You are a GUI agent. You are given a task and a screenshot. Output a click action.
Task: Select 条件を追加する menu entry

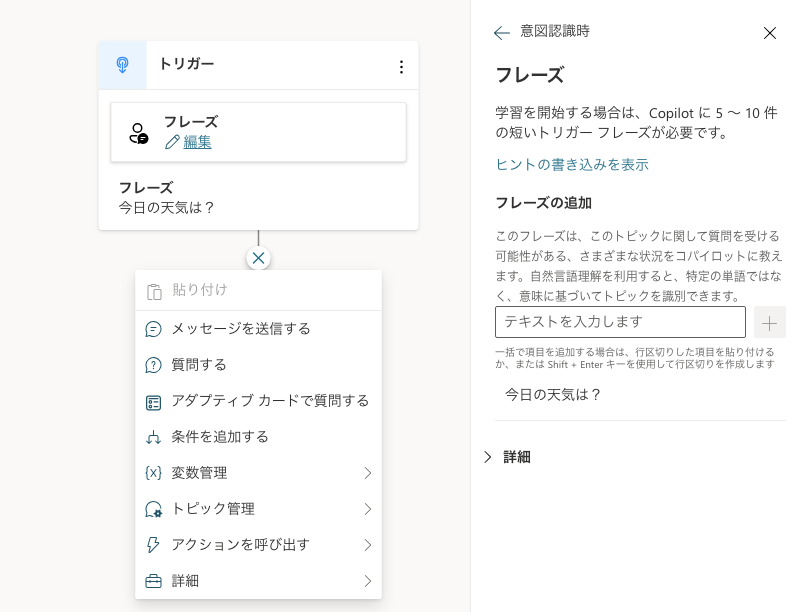point(219,437)
